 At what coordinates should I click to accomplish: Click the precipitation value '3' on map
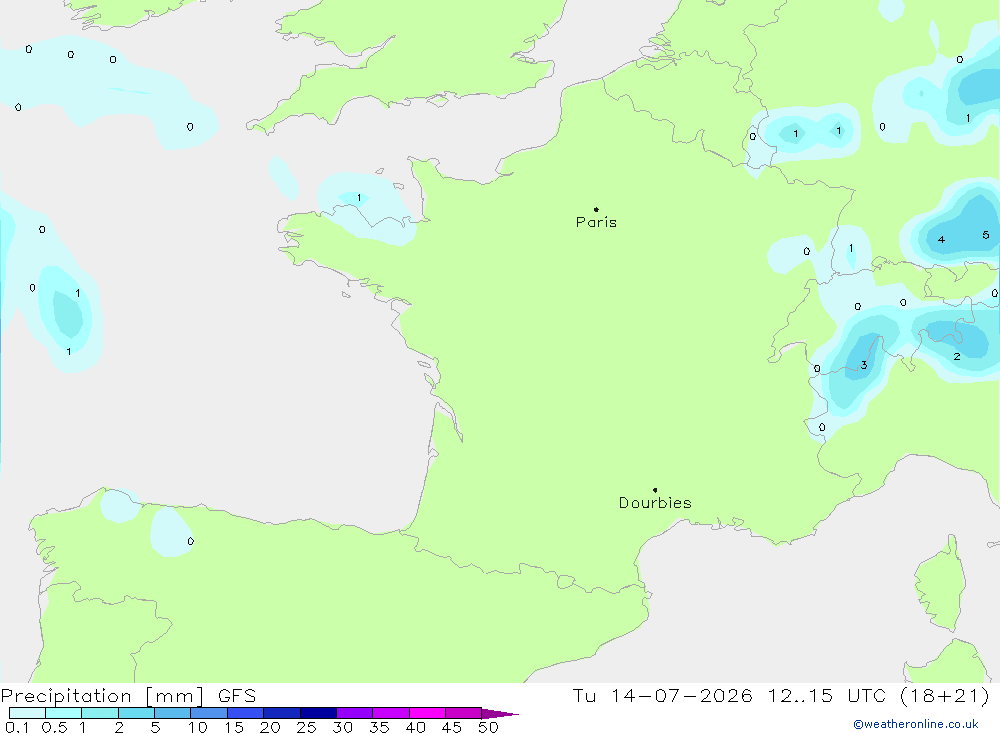[x=864, y=365]
